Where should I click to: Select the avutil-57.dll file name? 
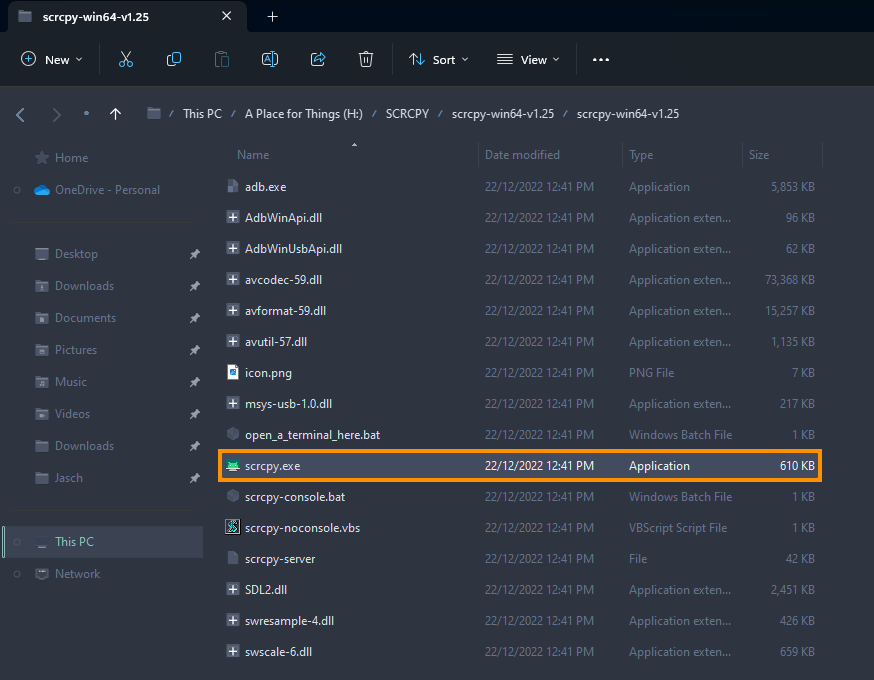coord(276,342)
